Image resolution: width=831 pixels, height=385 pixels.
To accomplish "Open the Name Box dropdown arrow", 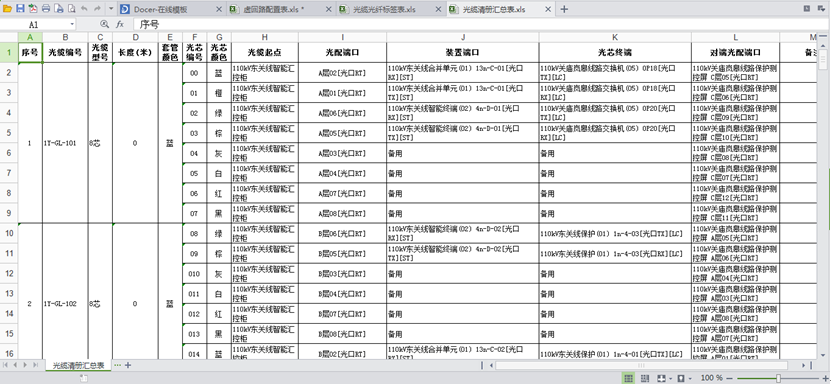I will [72, 24].
